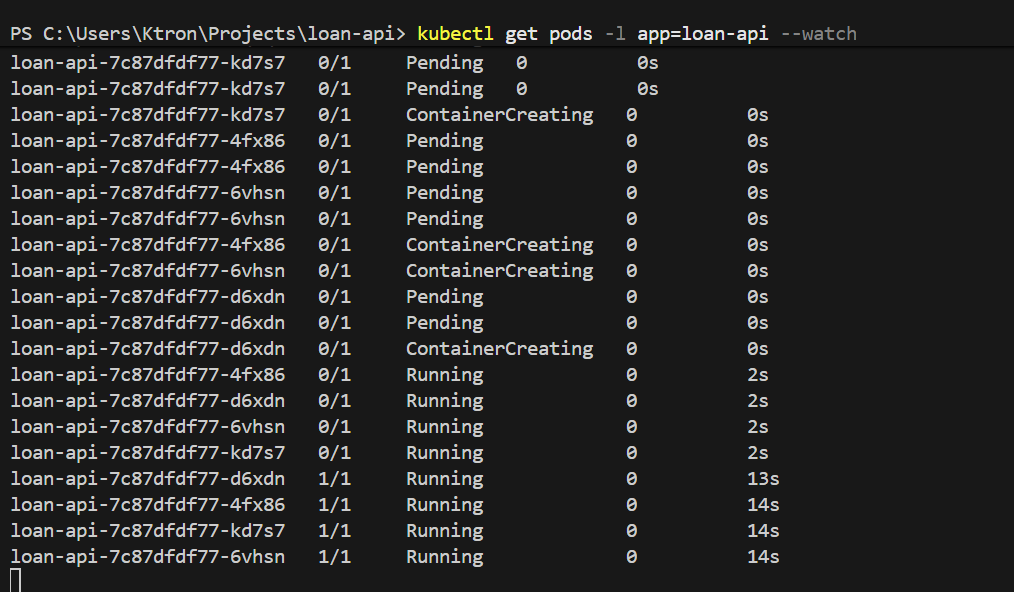
Task: Click the "pods" argument in the command
Action: [571, 34]
